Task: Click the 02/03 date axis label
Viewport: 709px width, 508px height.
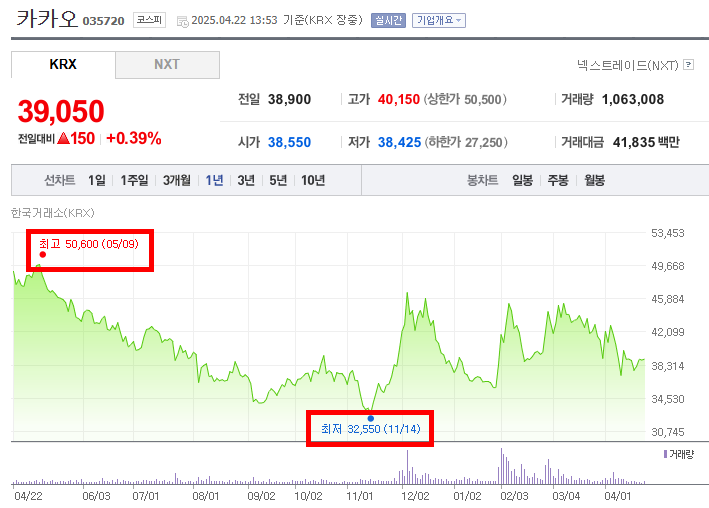Action: click(514, 496)
